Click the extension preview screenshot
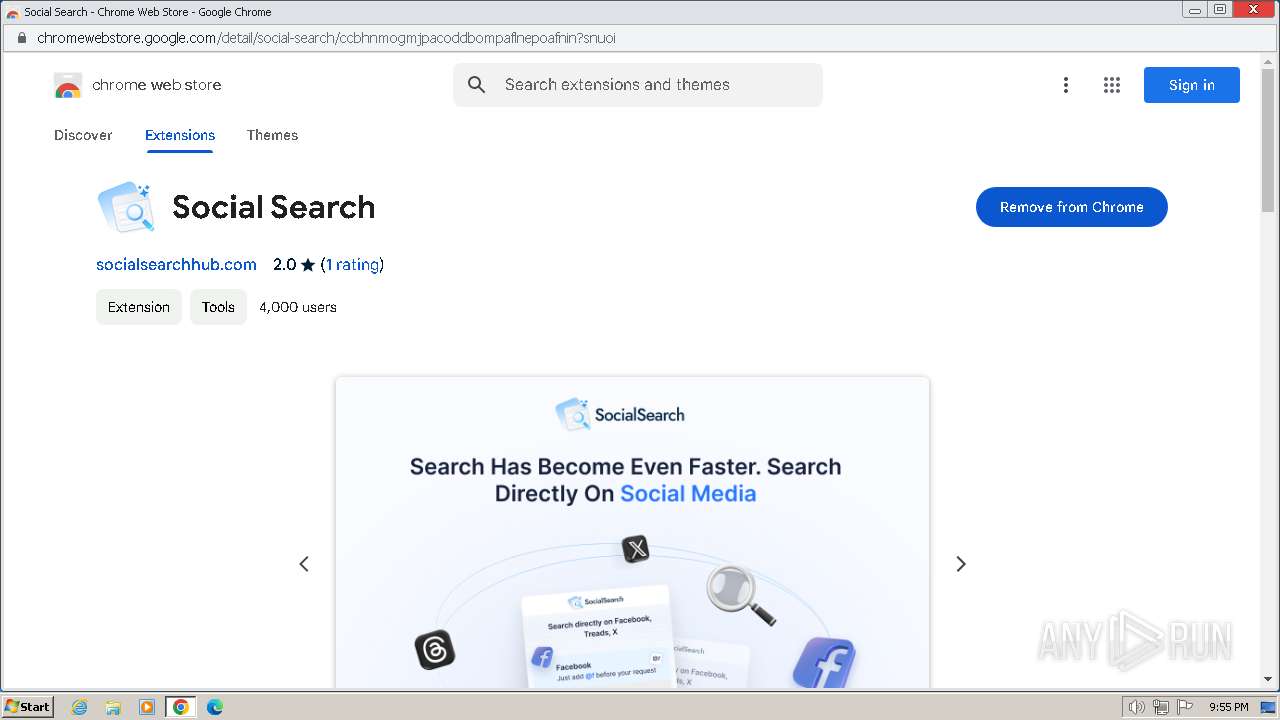Screen dimensions: 1280x720 pyautogui.click(x=632, y=533)
